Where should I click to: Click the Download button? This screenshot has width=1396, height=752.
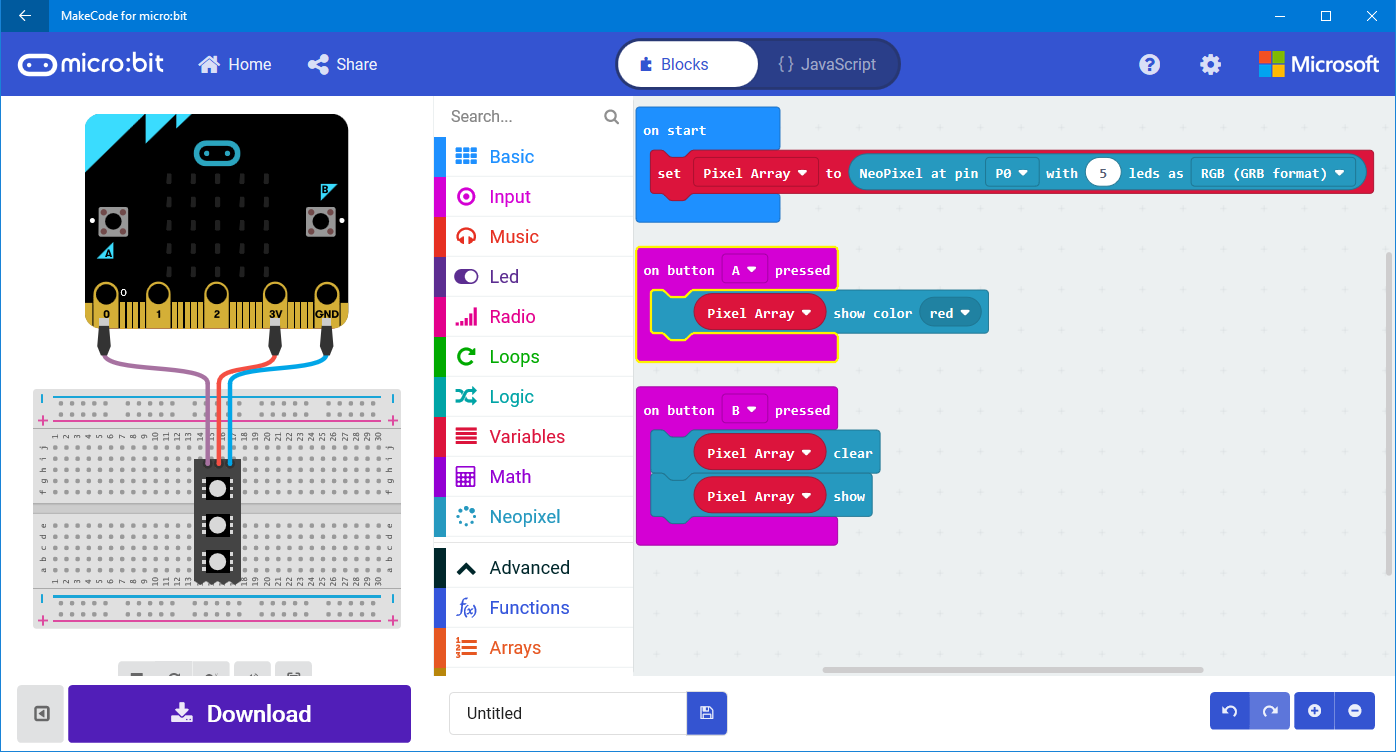click(240, 713)
